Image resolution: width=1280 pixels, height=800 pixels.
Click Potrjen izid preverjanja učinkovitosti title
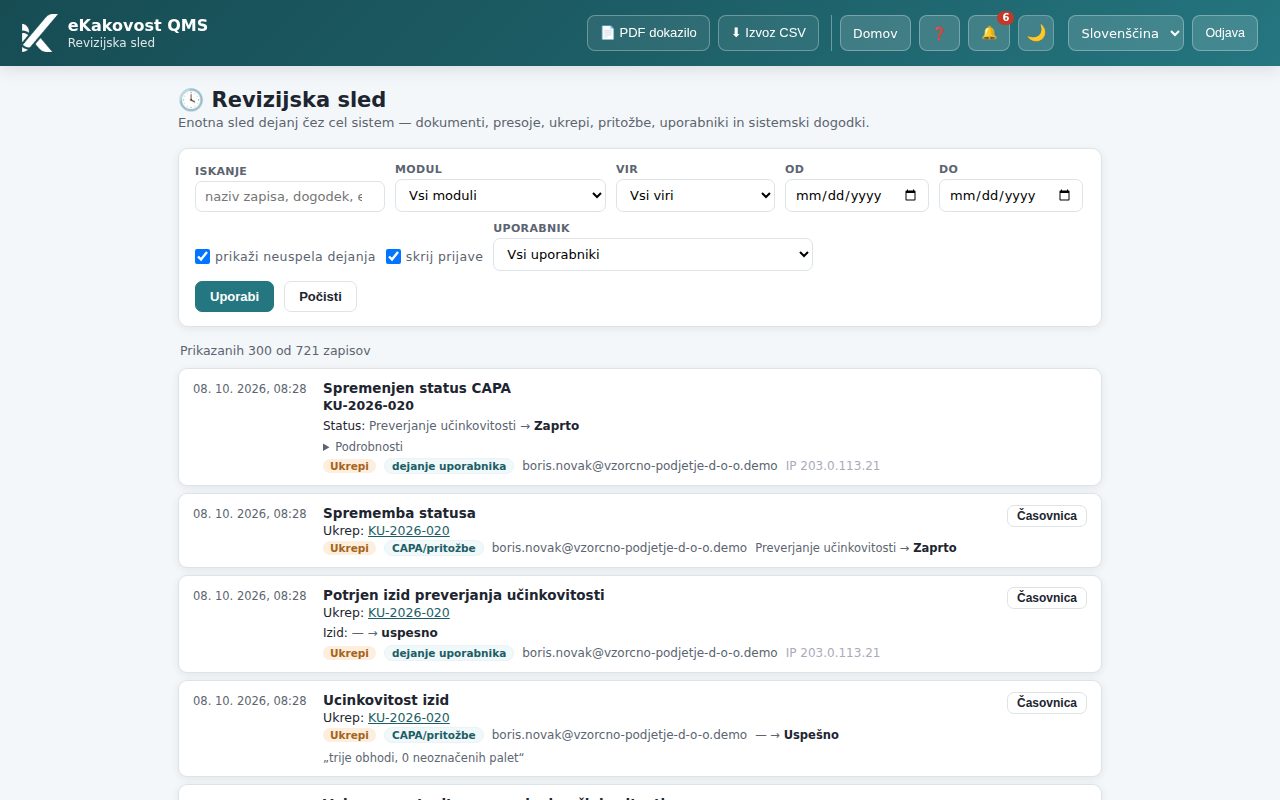464,595
